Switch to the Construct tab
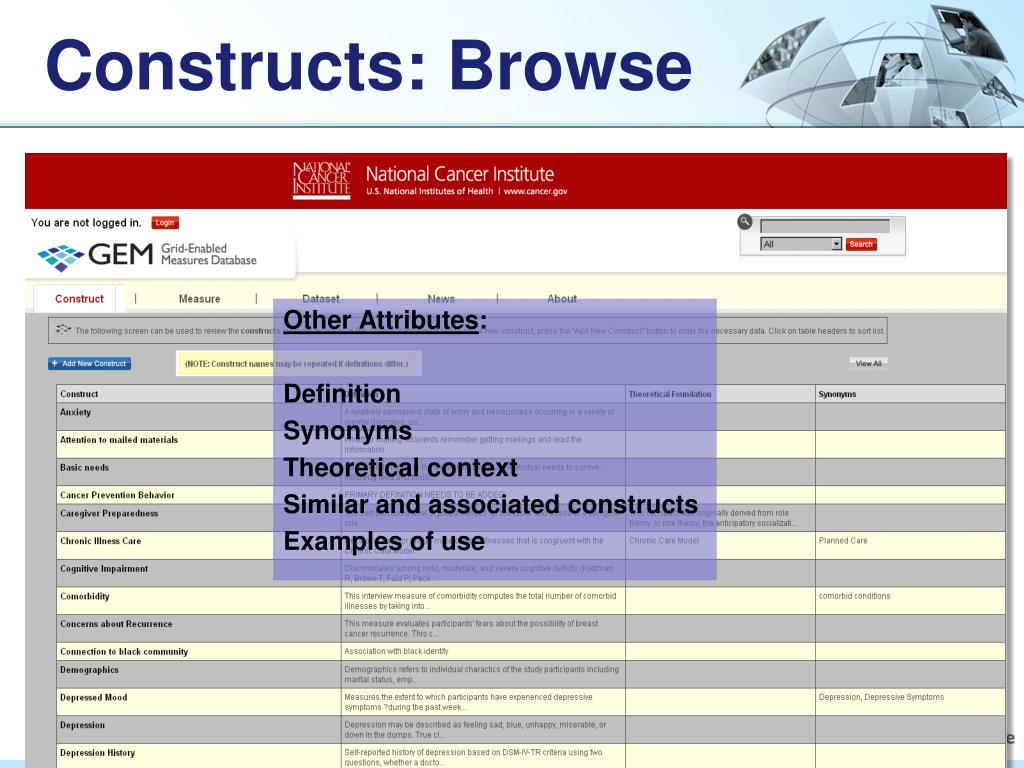This screenshot has width=1024, height=768. point(79,298)
